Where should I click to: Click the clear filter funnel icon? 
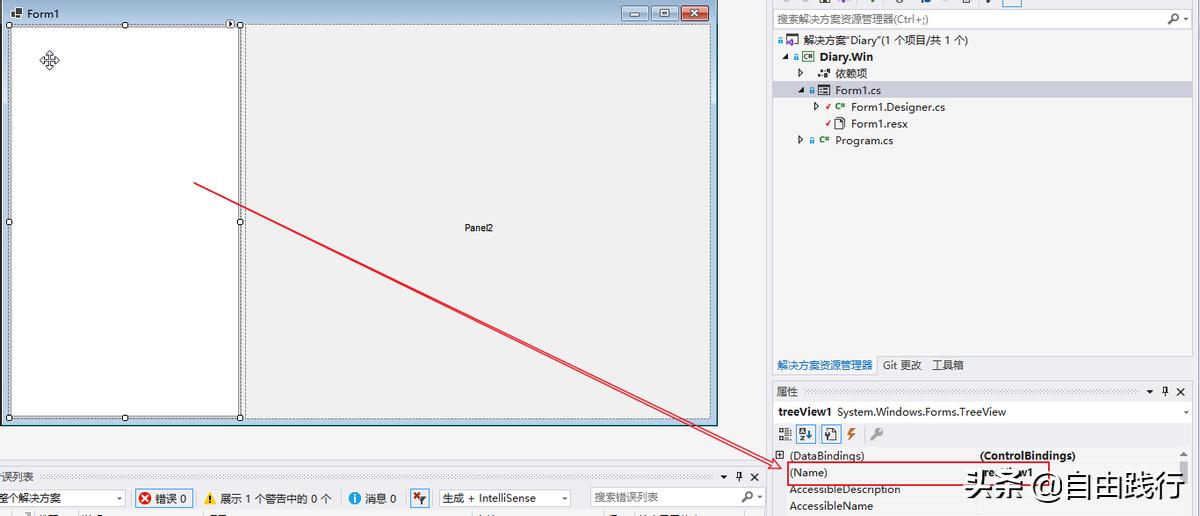point(420,498)
